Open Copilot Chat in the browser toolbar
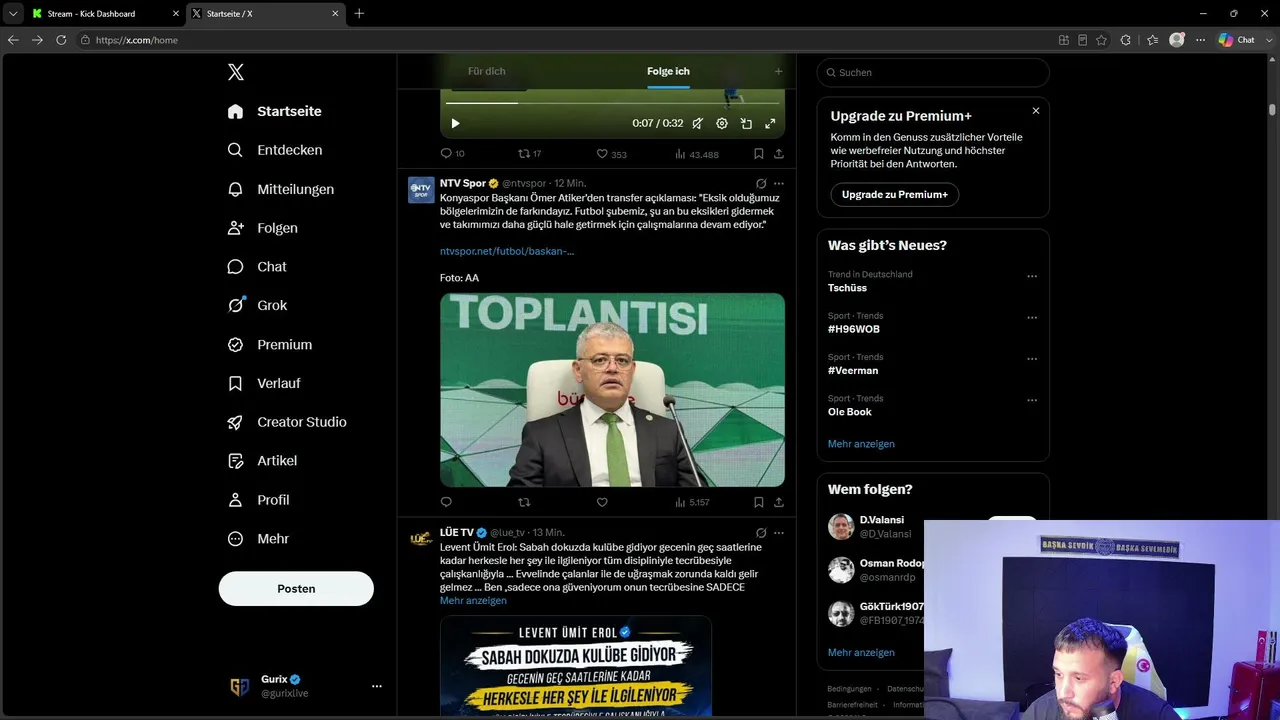This screenshot has width=1280, height=720. (x=1237, y=40)
